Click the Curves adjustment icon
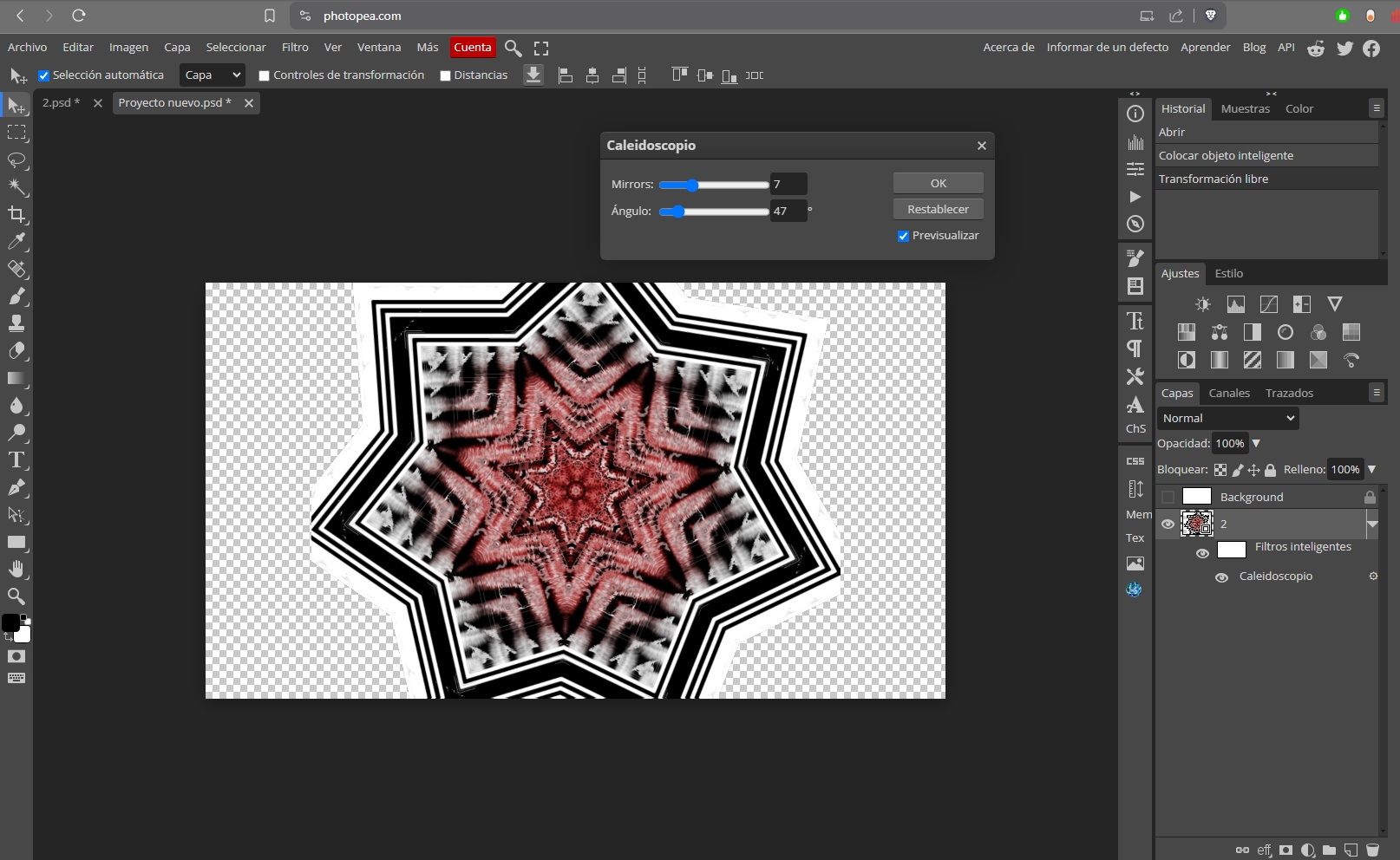Screen dimensions: 1400x860 [1269, 304]
